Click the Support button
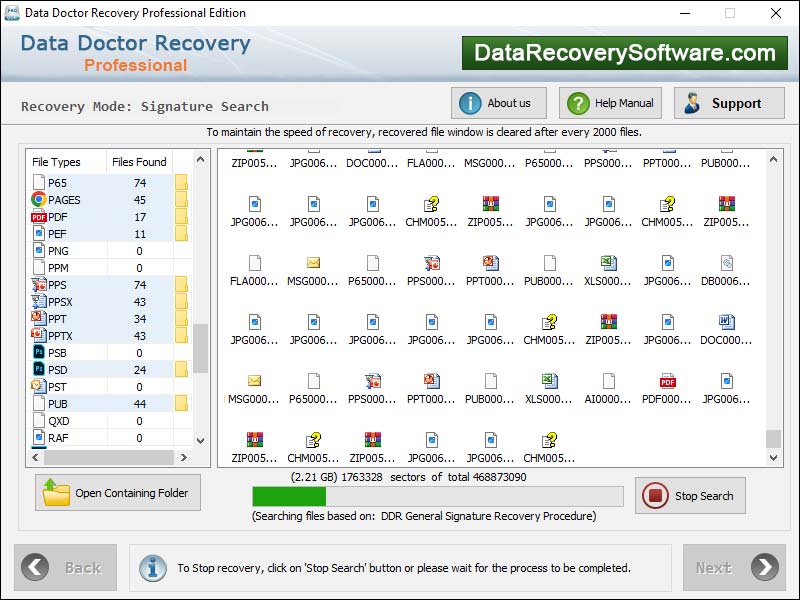The width and height of the screenshot is (800, 600). pyautogui.click(x=729, y=103)
